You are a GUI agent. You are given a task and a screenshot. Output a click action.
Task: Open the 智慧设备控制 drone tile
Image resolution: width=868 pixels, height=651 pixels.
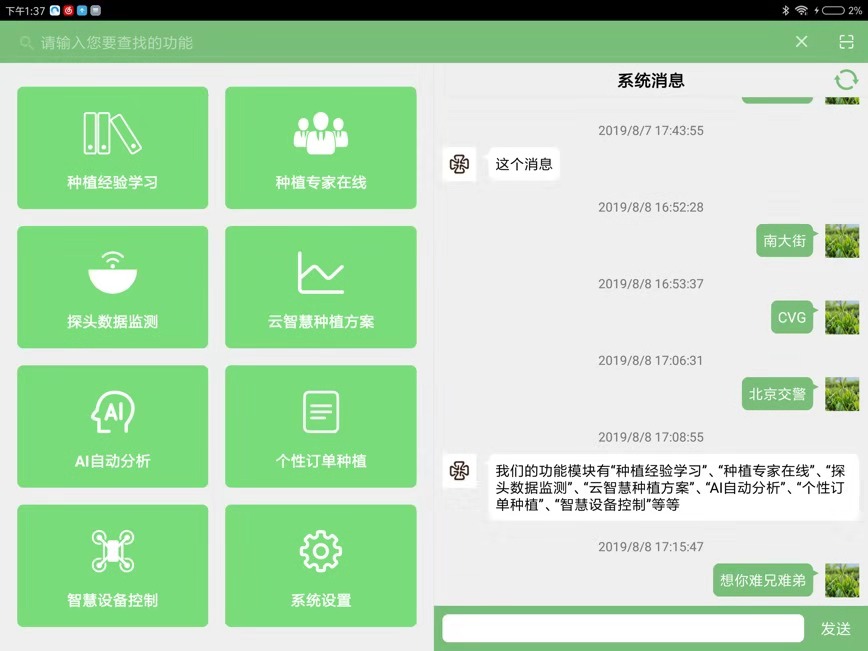112,565
